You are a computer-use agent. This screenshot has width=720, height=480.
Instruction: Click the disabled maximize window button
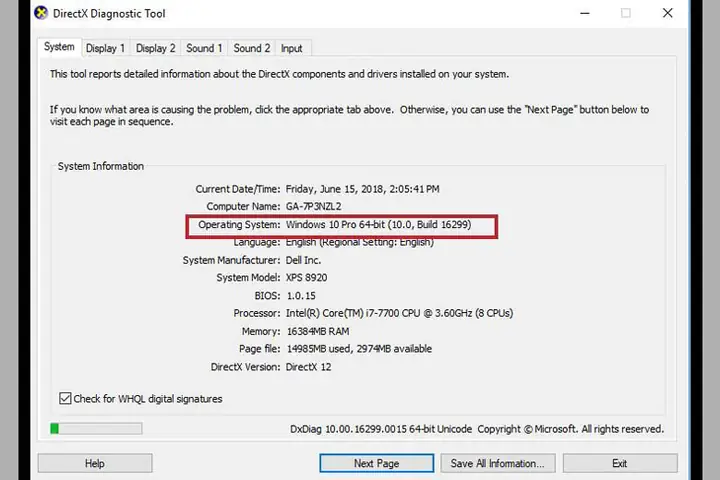coord(625,13)
